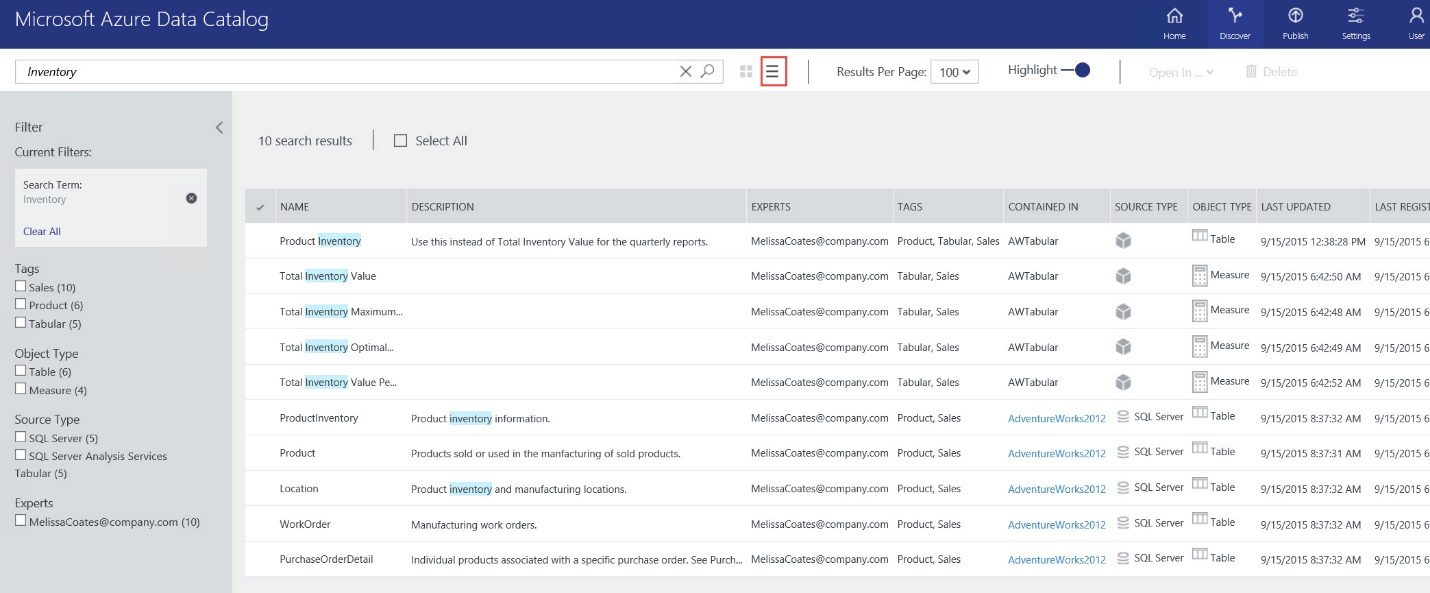This screenshot has height=593, width=1430.
Task: Collapse the Filter panel arrow
Action: 219,127
